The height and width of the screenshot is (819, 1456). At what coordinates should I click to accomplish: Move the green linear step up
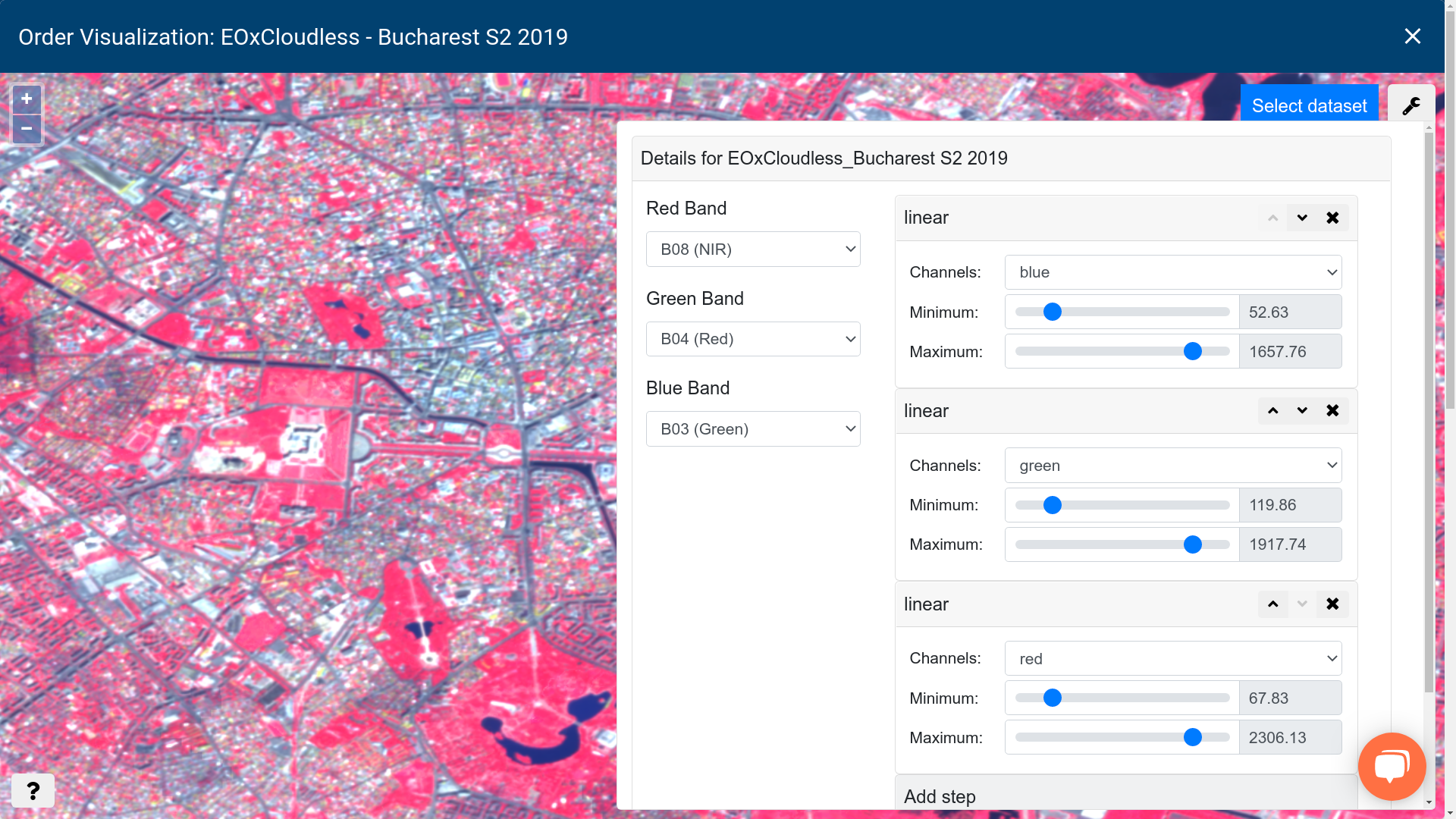(x=1272, y=410)
